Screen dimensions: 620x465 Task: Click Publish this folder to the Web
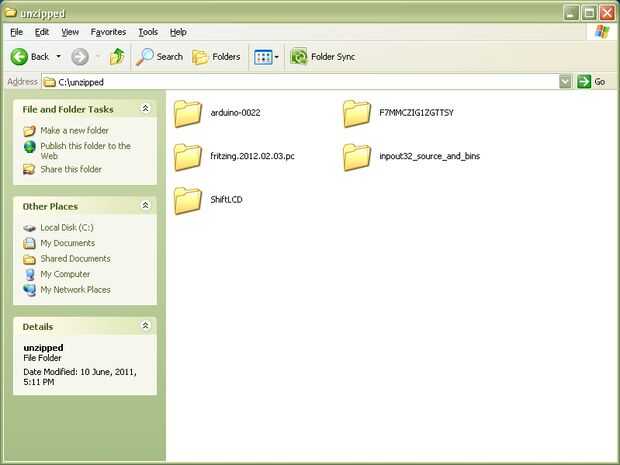point(85,151)
